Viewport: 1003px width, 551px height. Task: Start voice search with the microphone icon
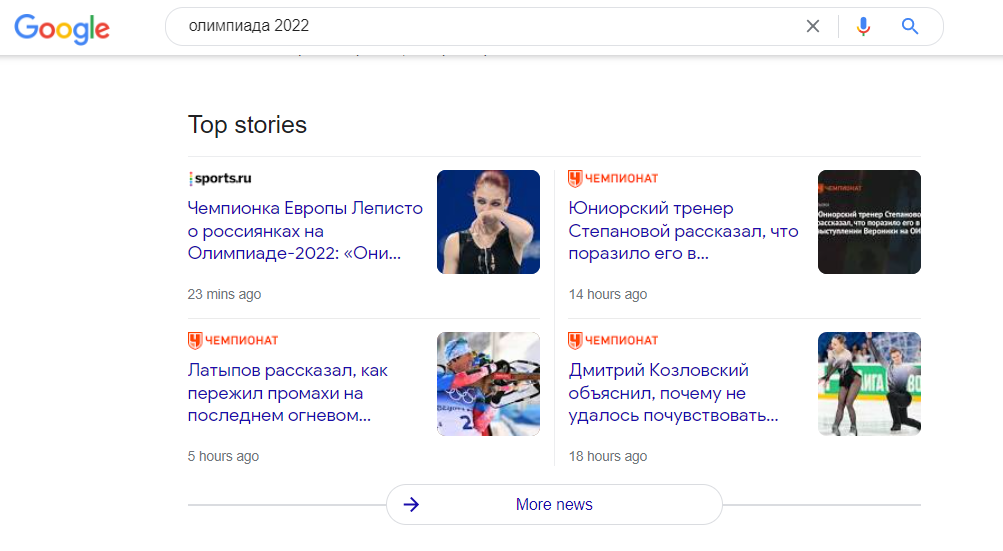(x=863, y=27)
